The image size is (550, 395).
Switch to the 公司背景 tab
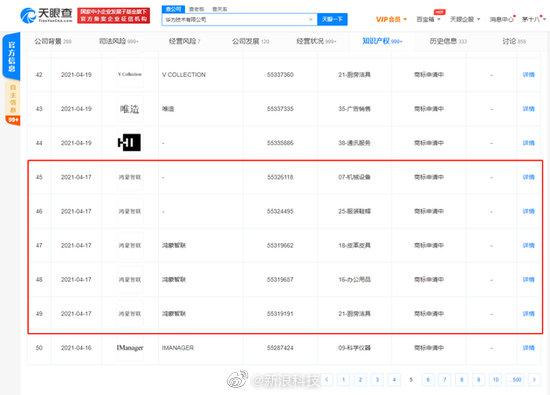tap(53, 41)
